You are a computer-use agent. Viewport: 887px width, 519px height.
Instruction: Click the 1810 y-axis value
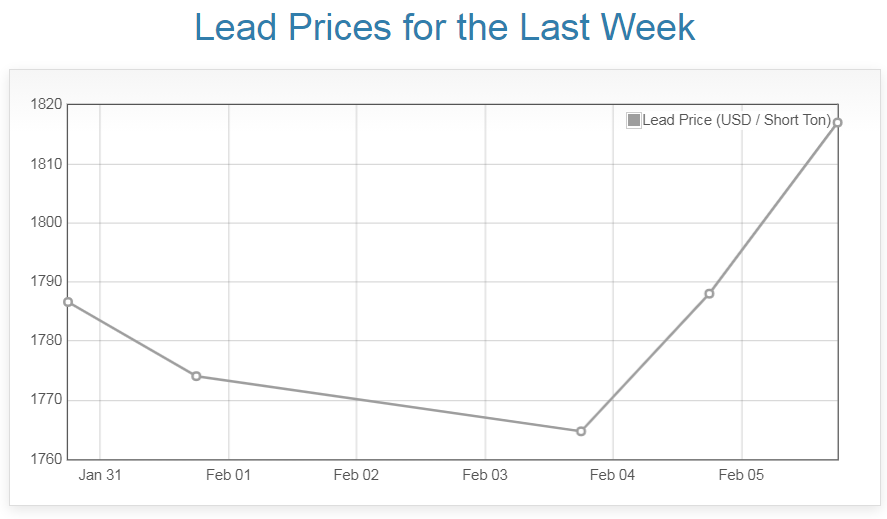click(47, 163)
